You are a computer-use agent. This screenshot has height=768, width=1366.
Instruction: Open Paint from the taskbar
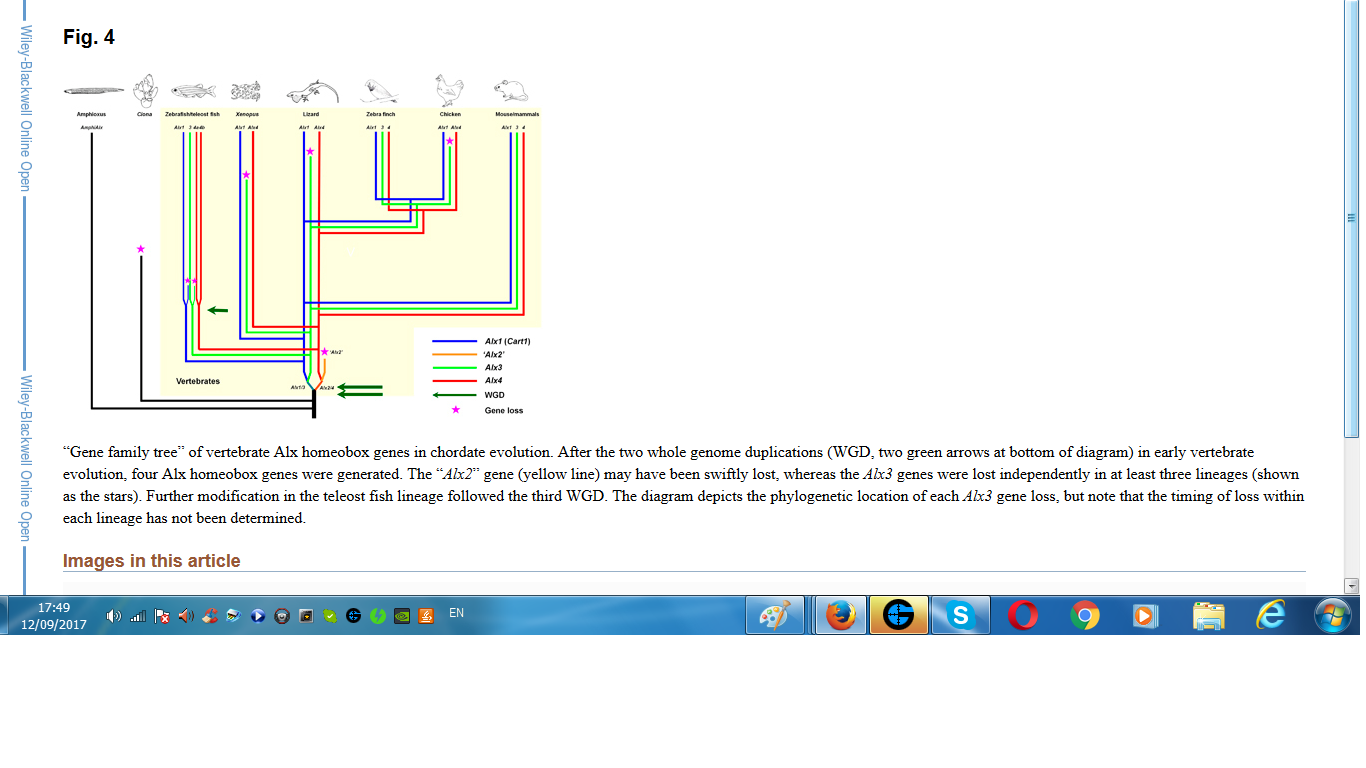point(775,616)
